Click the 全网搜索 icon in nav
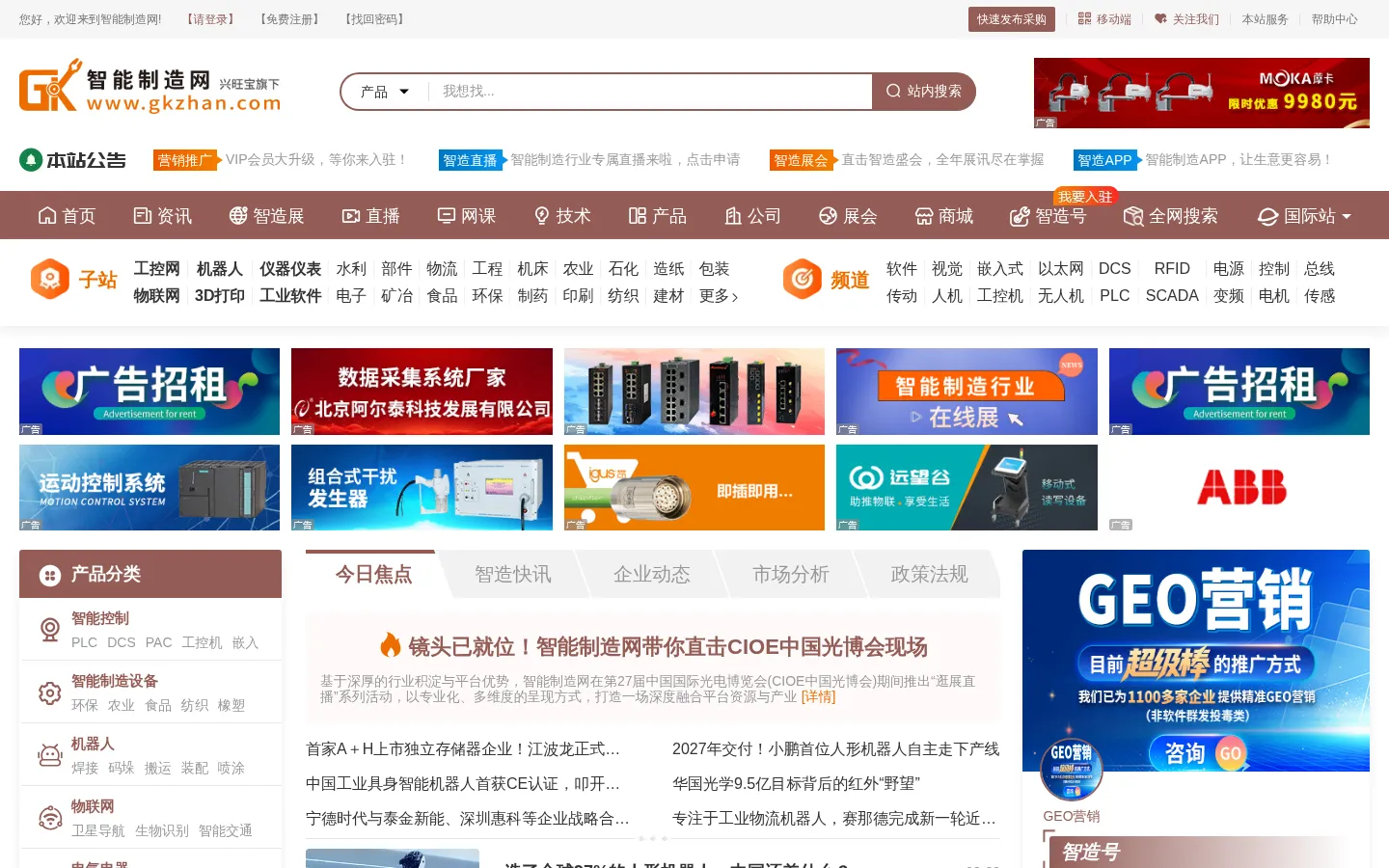 1133,216
